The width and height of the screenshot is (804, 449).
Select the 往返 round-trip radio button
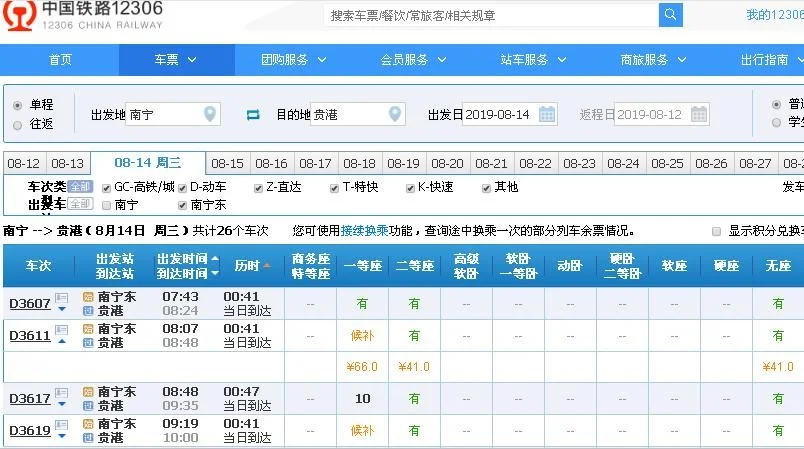[17, 125]
